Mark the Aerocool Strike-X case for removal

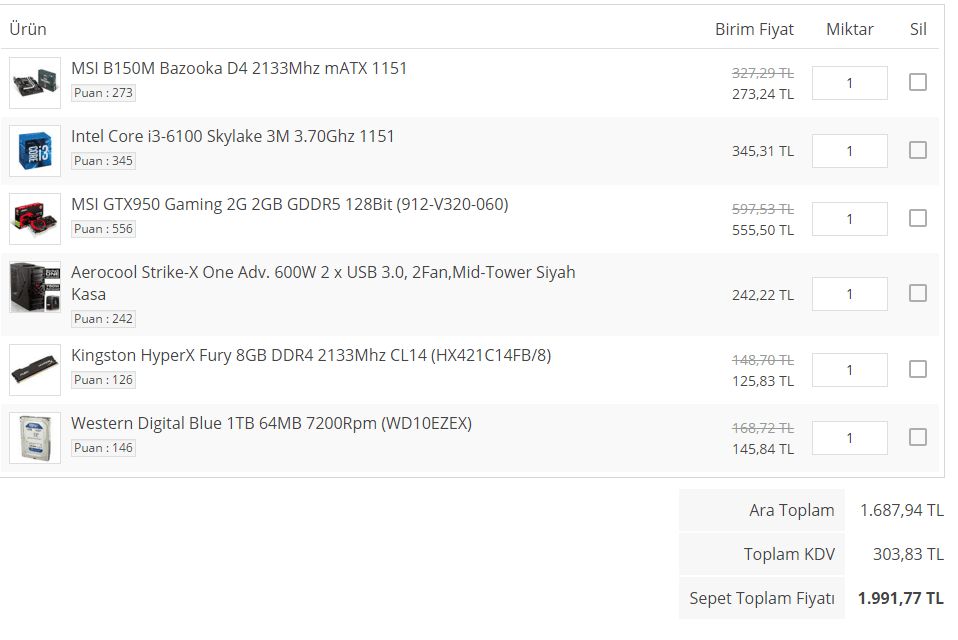(x=918, y=293)
